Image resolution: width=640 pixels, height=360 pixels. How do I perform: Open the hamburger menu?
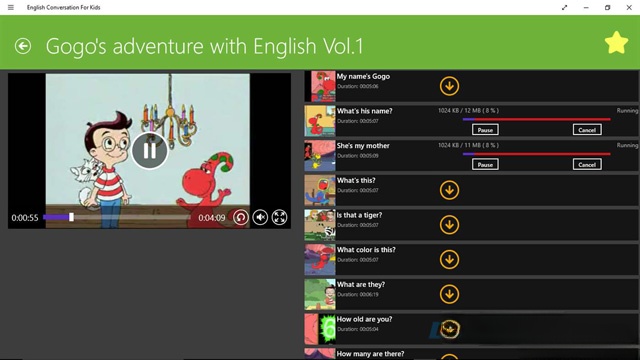tap(11, 7)
